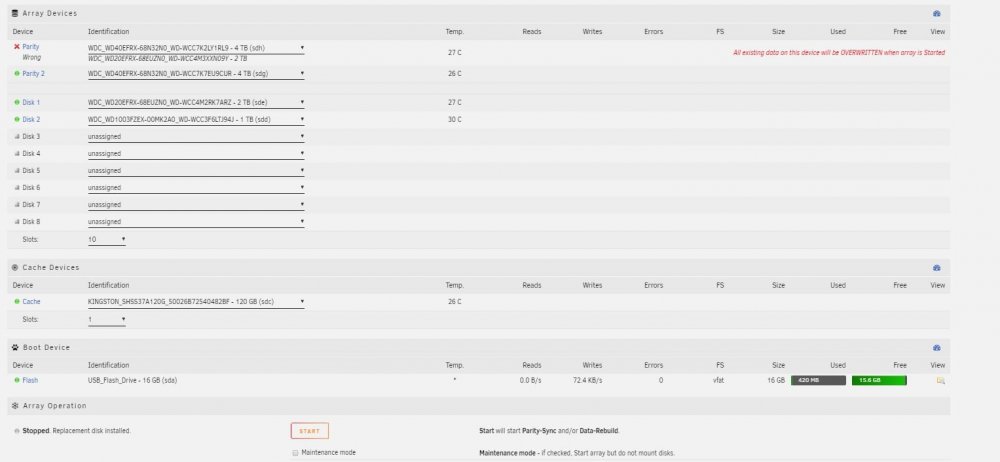Image resolution: width=1000 pixels, height=462 pixels.
Task: Enable the Maintenance mode checkbox
Action: point(295,452)
